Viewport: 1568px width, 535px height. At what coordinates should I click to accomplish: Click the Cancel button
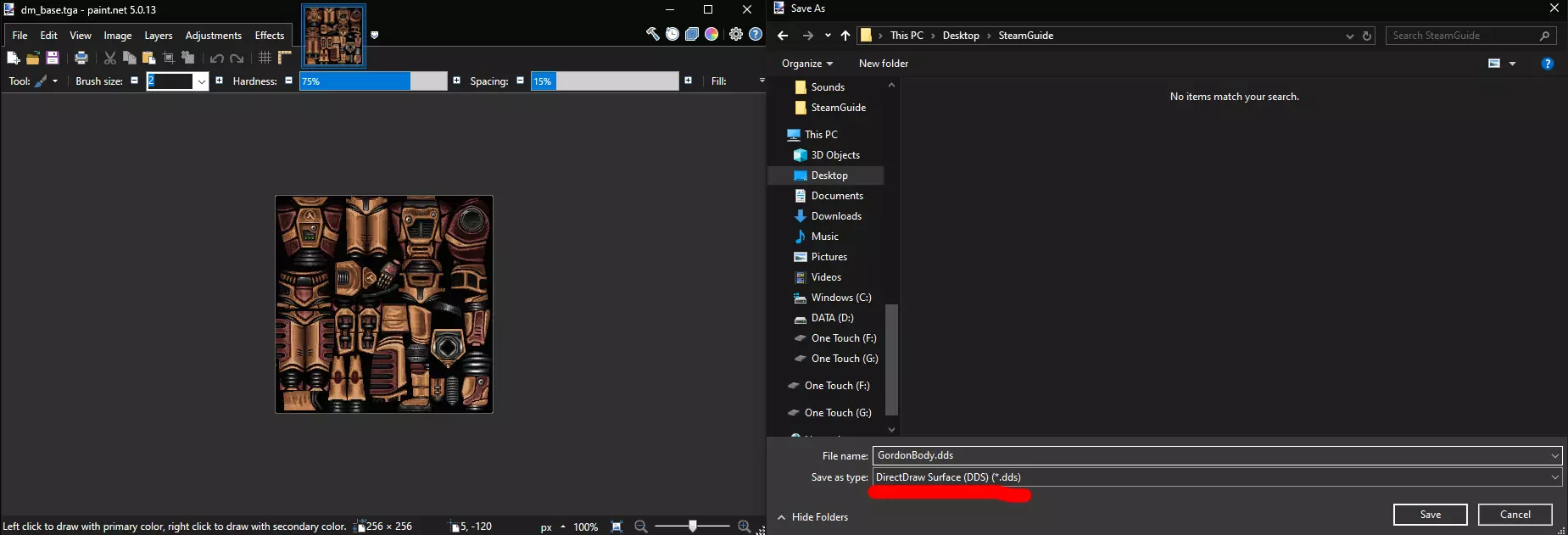point(1515,515)
